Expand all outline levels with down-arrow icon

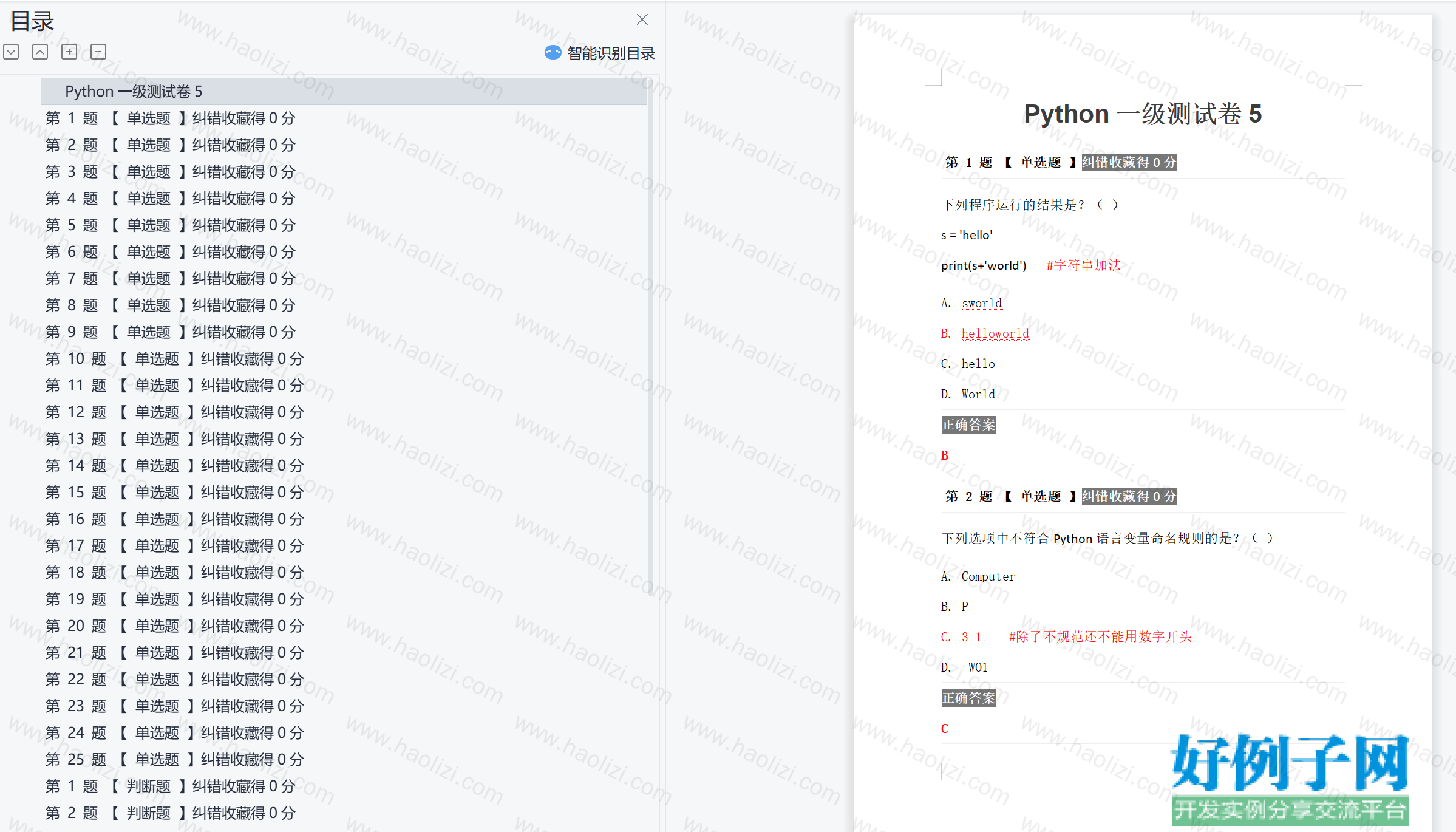pyautogui.click(x=11, y=52)
